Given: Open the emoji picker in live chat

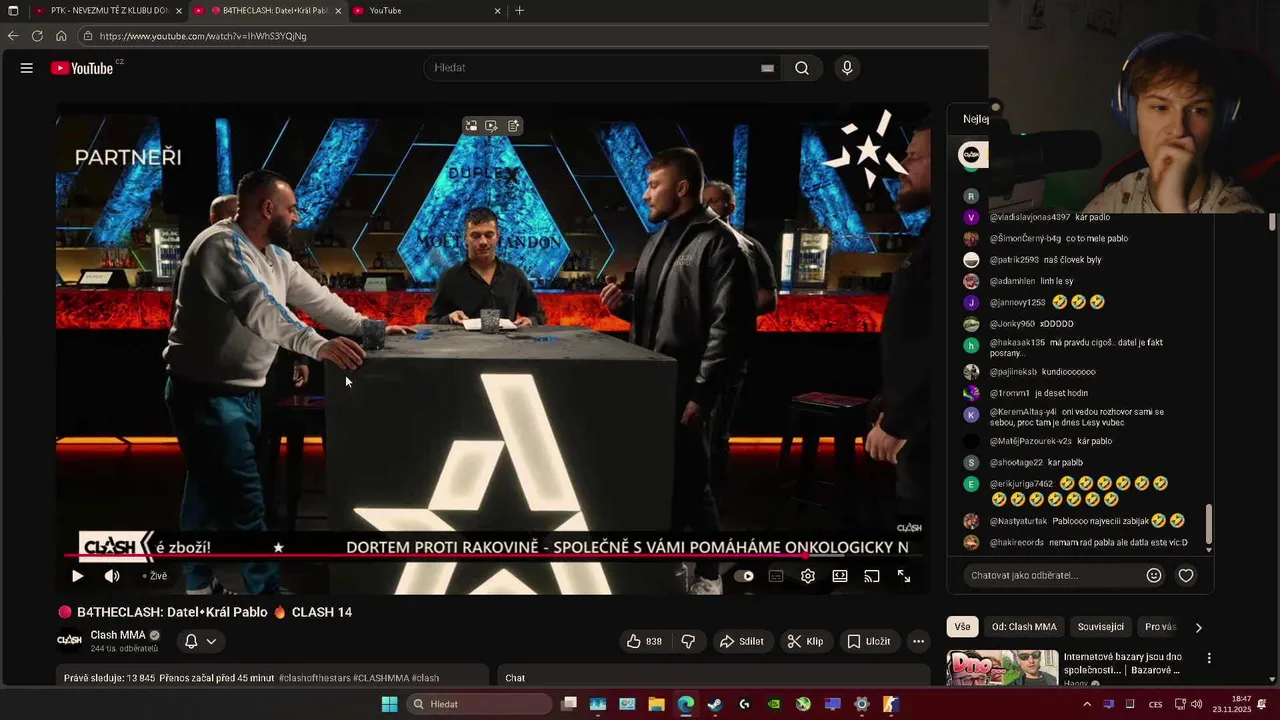Looking at the screenshot, I should pos(1154,575).
